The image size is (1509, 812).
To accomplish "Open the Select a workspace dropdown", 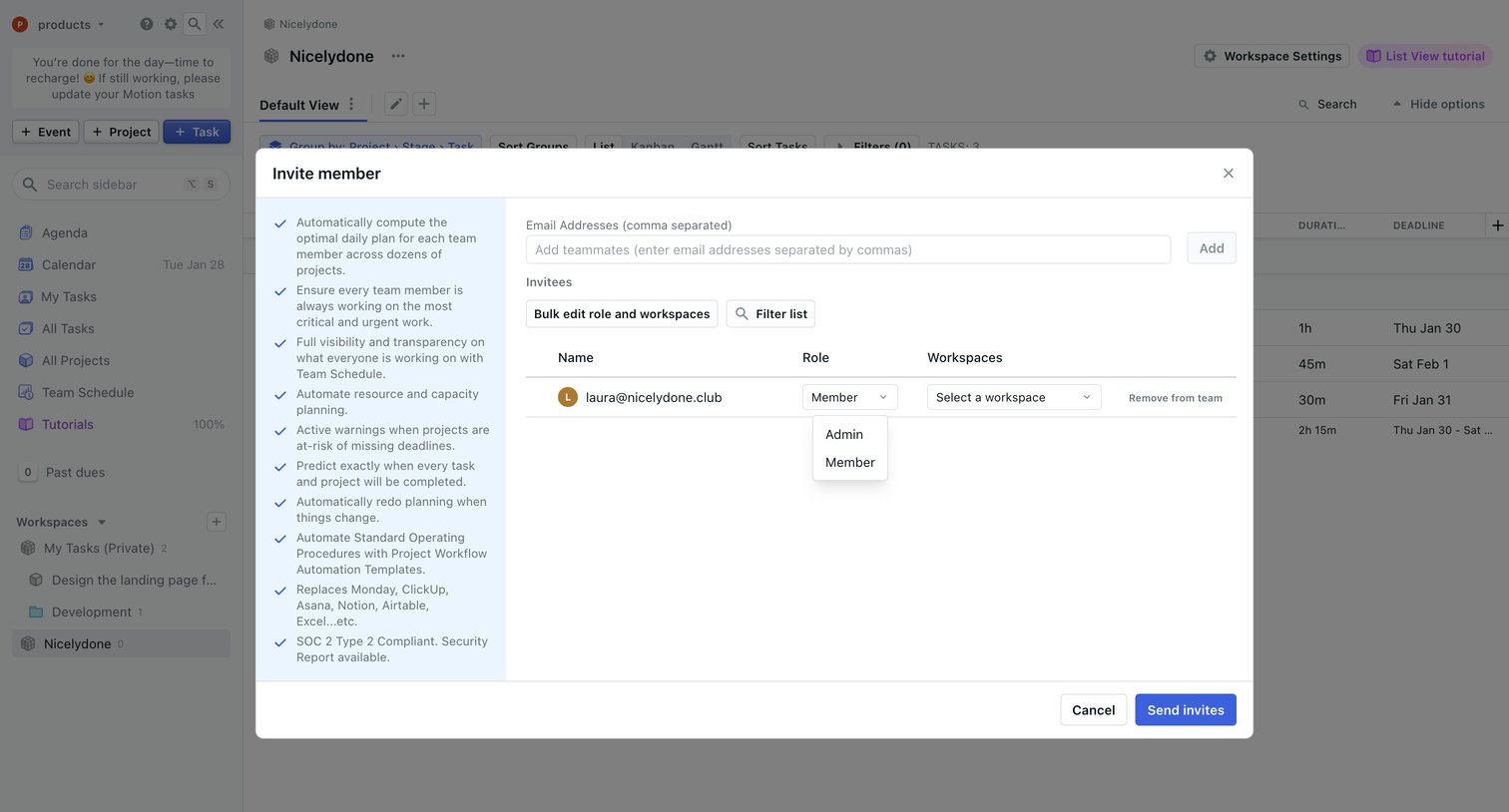I will pyautogui.click(x=1014, y=397).
